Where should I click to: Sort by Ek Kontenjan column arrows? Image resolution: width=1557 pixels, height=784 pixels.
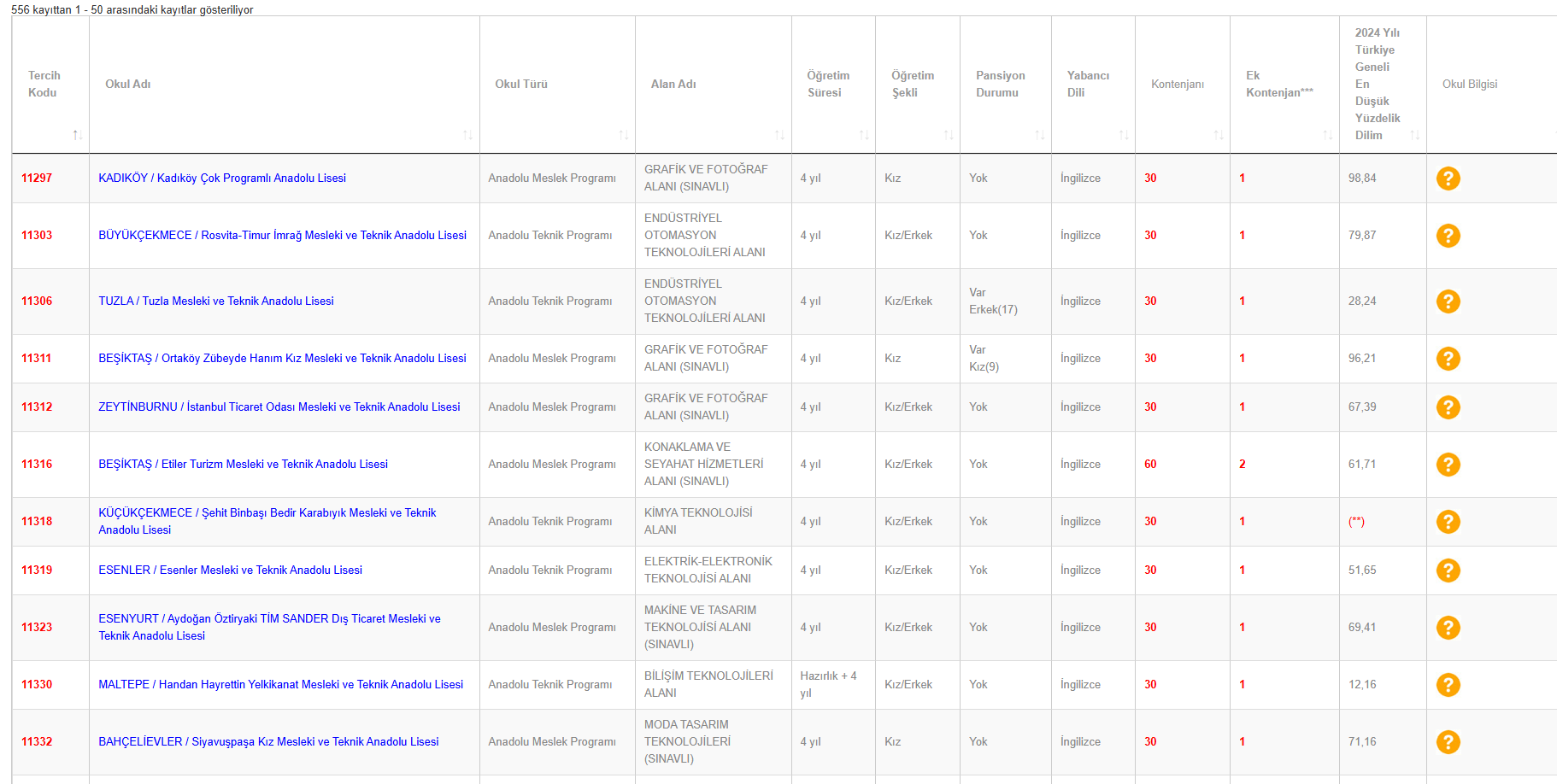1327,135
